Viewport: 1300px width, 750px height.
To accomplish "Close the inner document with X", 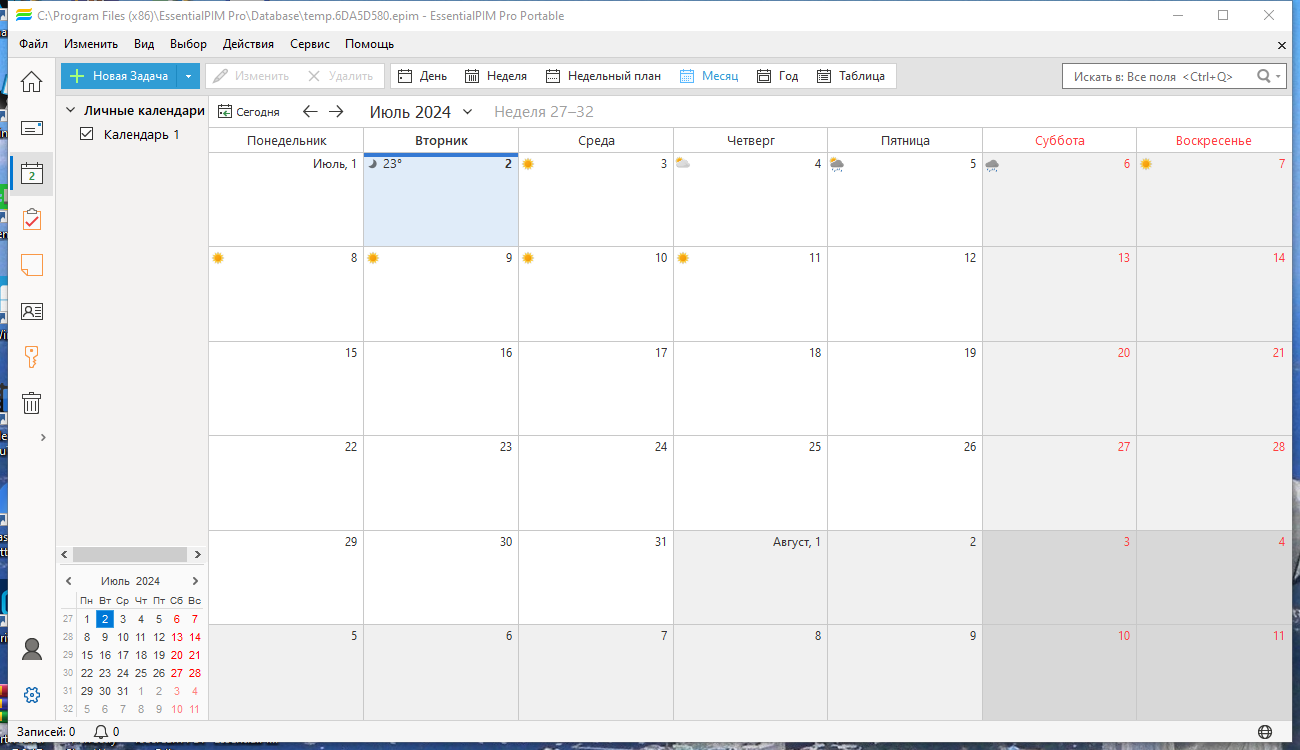I will [1282, 45].
